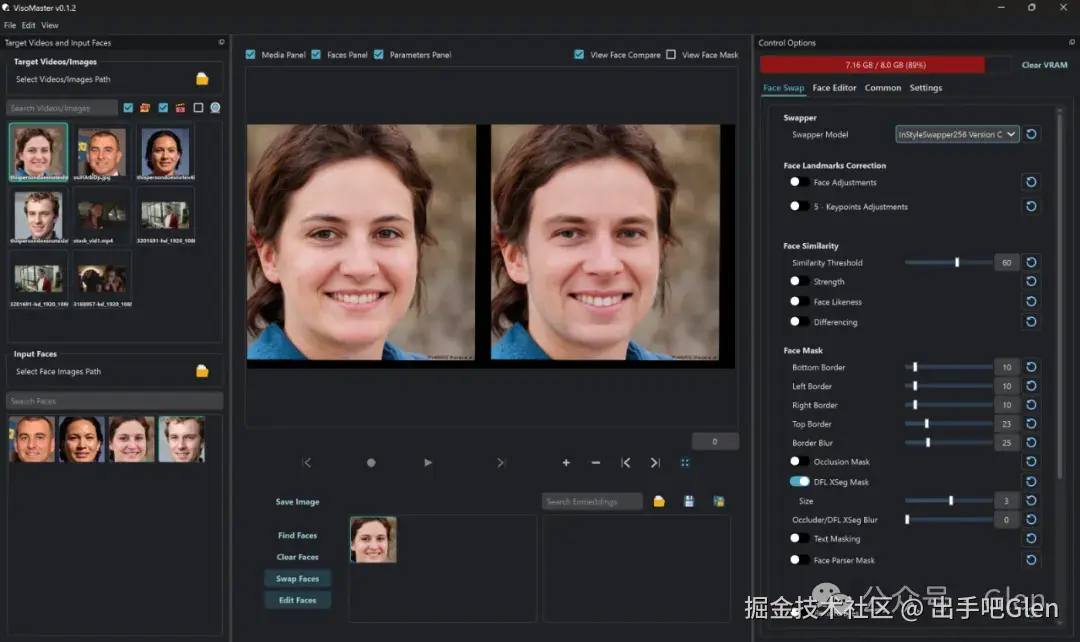Click the Swap Faces button

pyautogui.click(x=298, y=579)
